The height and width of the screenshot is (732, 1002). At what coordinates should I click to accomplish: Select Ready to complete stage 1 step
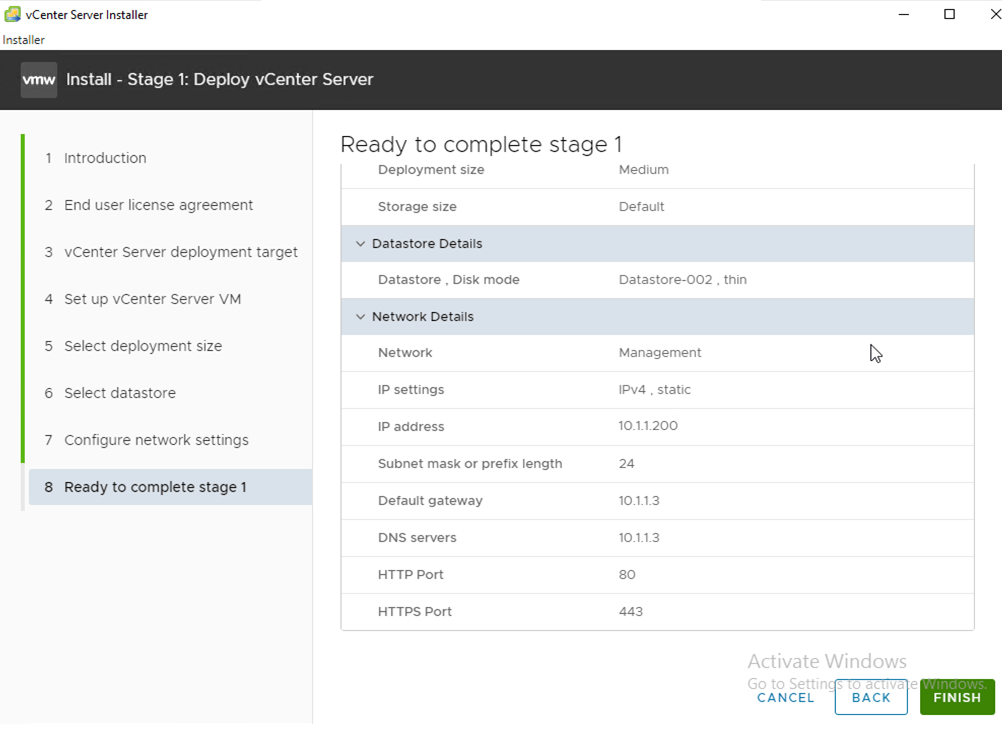click(155, 487)
